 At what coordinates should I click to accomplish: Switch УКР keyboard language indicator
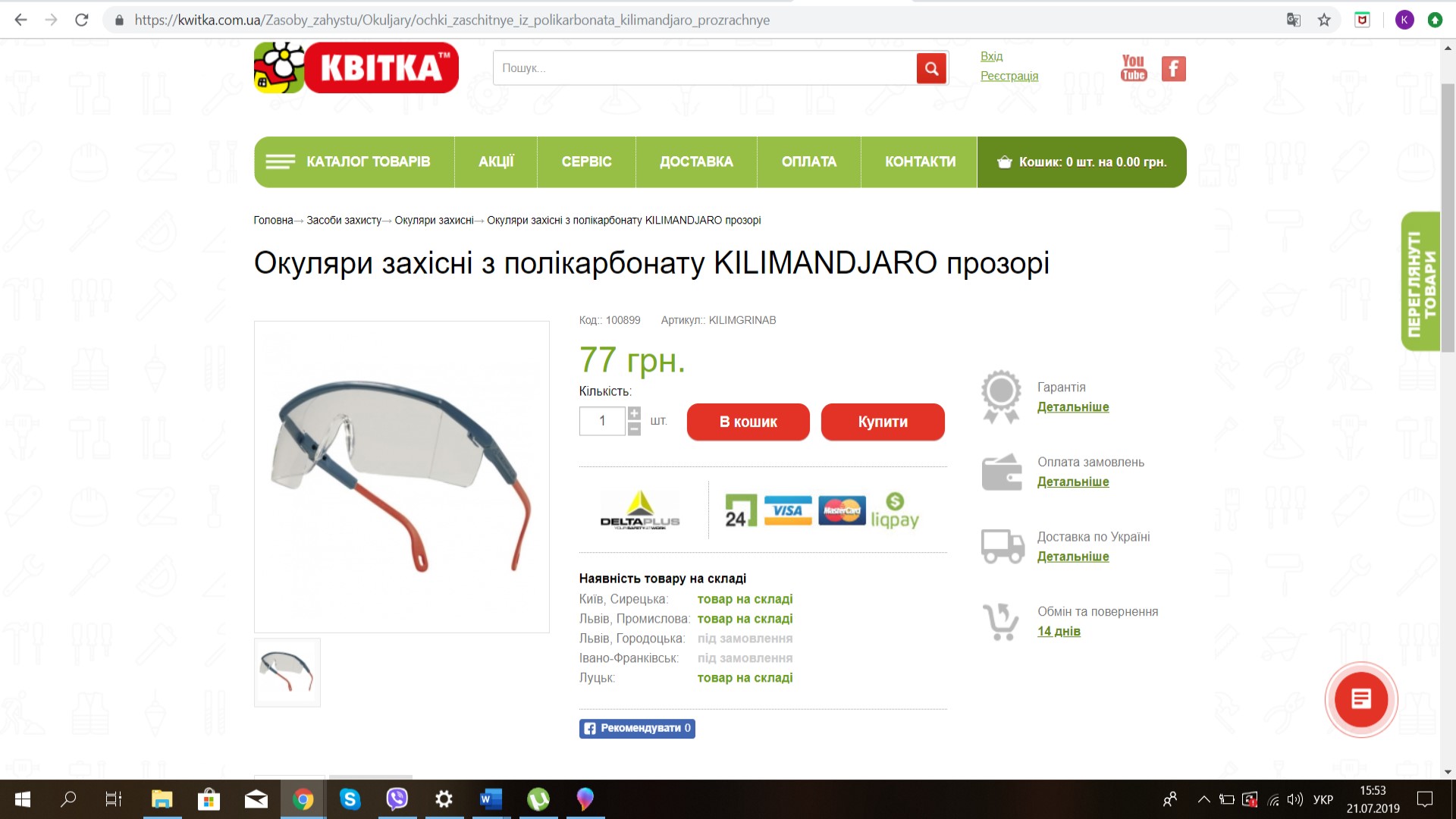1323,799
